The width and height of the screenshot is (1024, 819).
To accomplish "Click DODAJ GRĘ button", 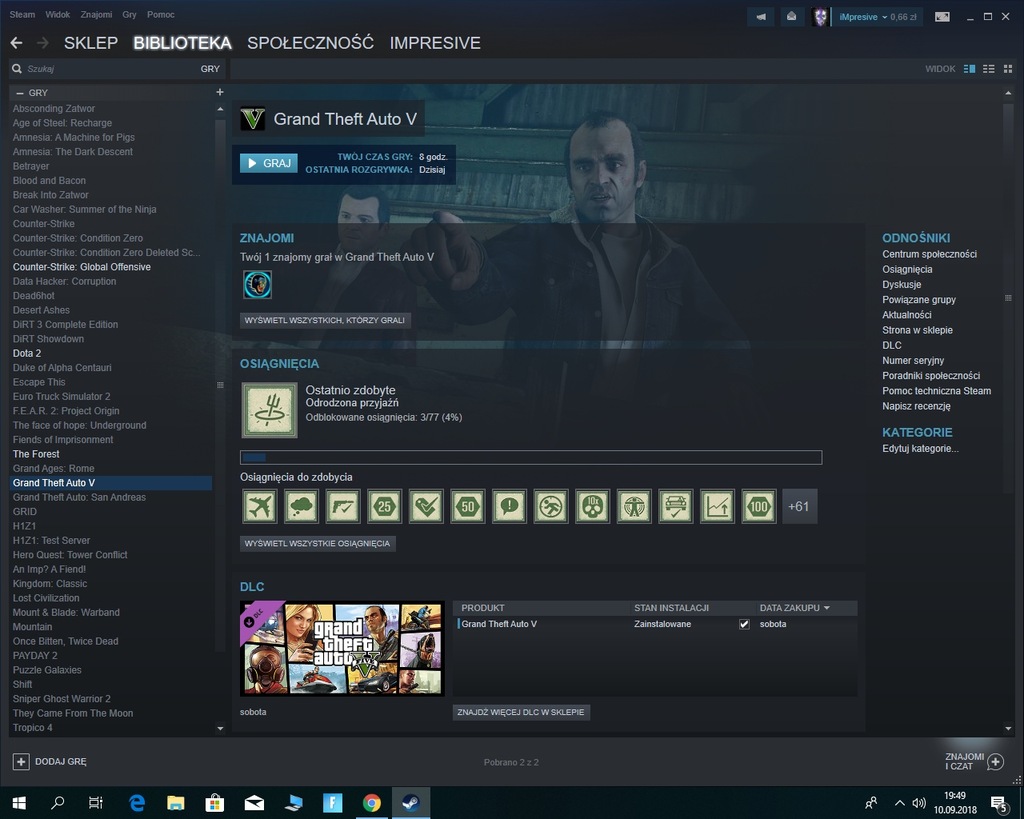I will pos(50,762).
